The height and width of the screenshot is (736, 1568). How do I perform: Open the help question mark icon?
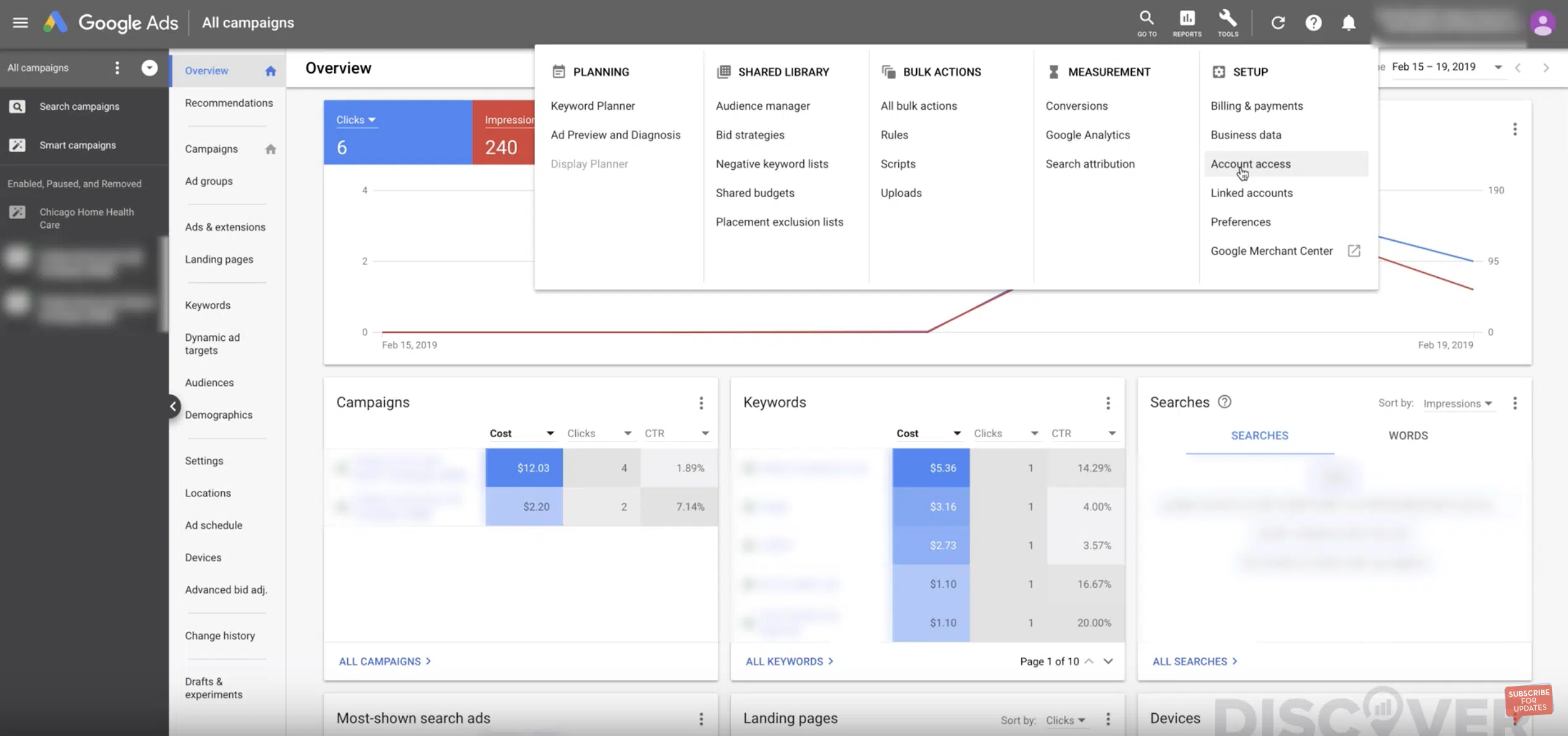click(x=1313, y=23)
